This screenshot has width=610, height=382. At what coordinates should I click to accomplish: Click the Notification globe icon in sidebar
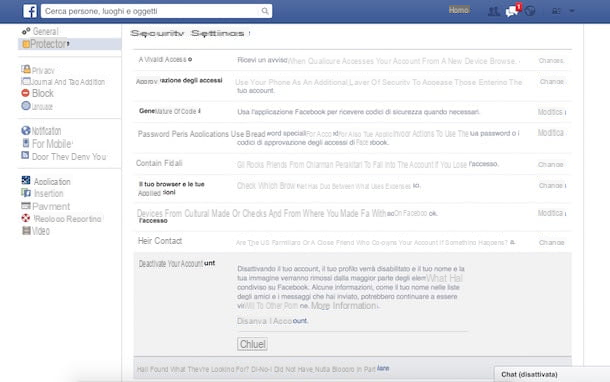point(26,131)
